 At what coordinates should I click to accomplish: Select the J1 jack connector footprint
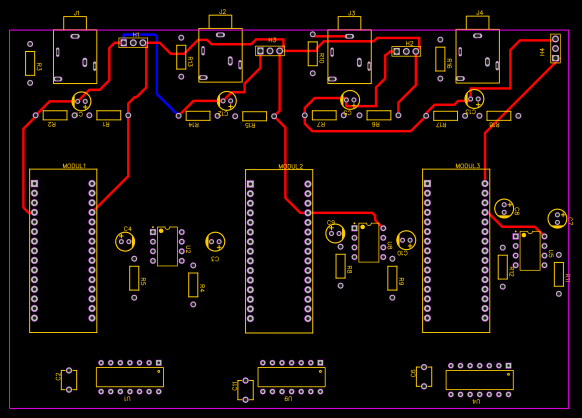pyautogui.click(x=75, y=50)
